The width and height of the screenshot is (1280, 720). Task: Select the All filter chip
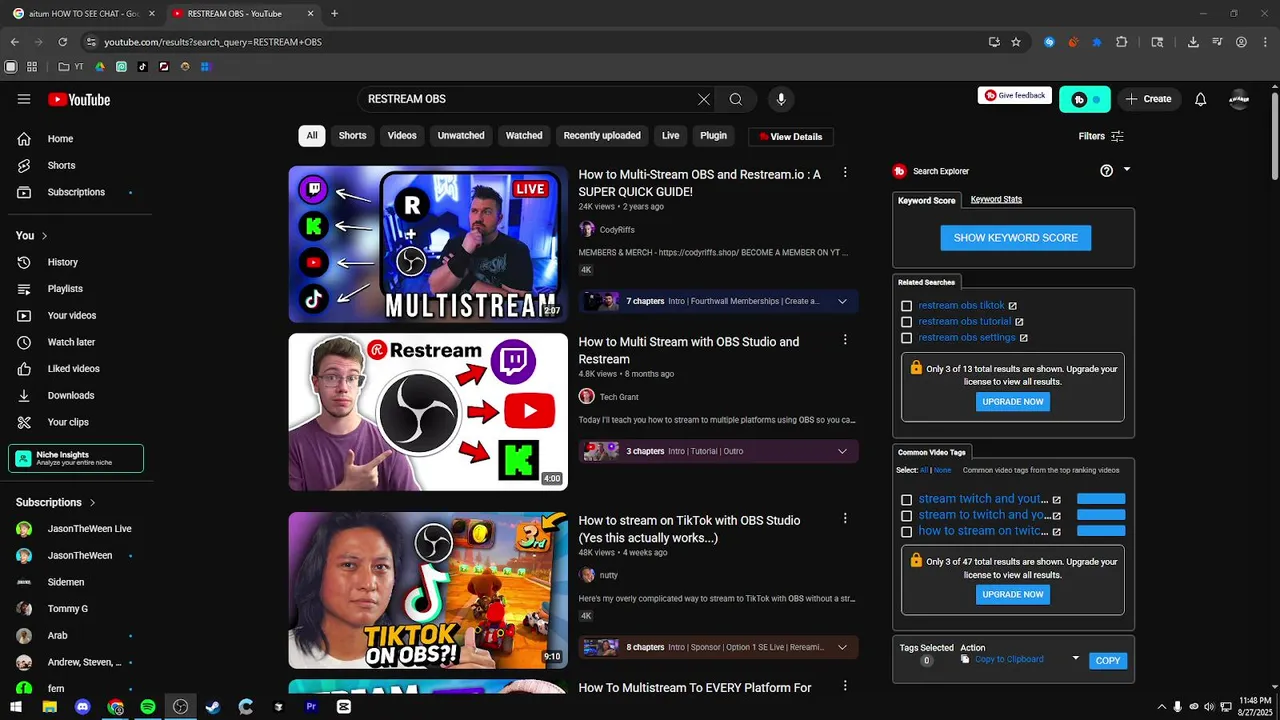coord(312,136)
